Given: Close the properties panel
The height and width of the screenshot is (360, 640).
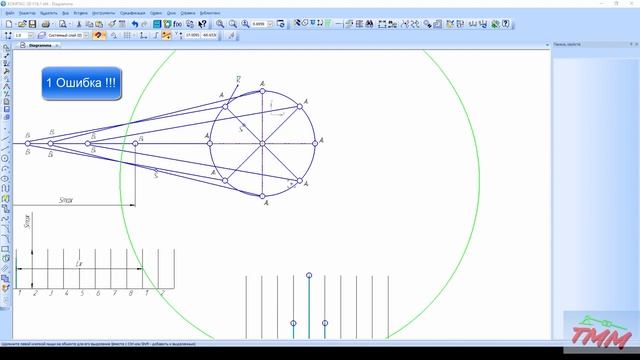Looking at the screenshot, I should pos(636,44).
